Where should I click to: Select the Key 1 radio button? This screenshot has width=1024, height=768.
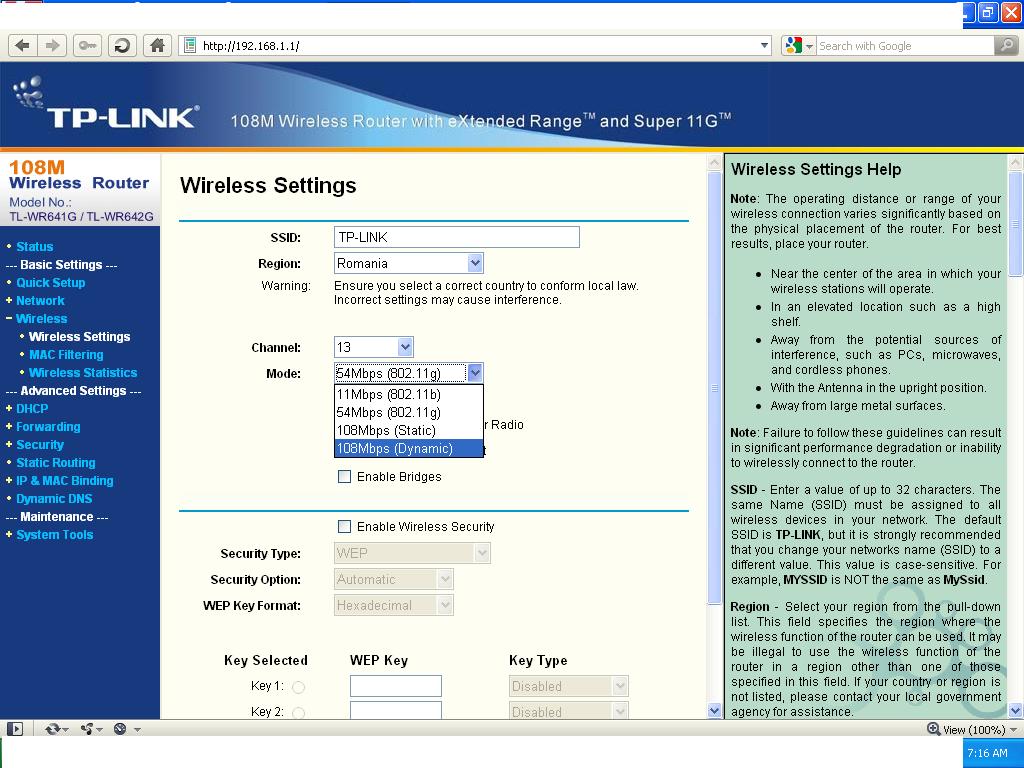tap(298, 687)
